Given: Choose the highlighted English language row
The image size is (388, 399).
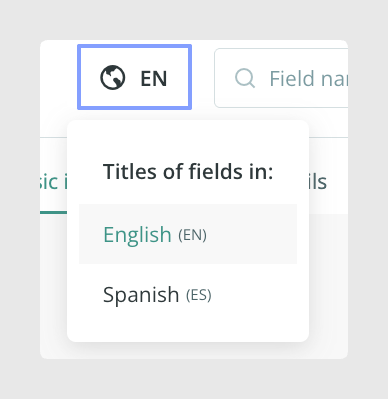Looking at the screenshot, I should coord(188,234).
